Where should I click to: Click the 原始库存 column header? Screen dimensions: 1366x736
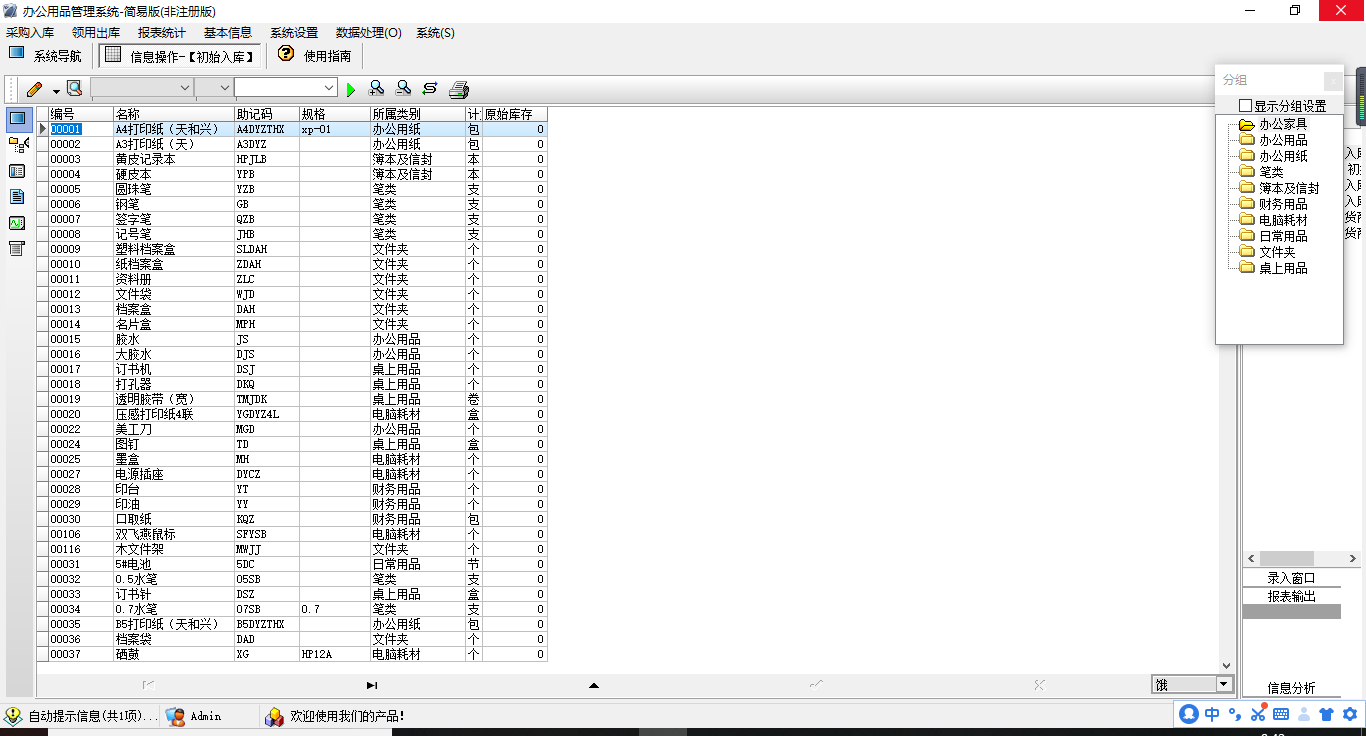(514, 114)
